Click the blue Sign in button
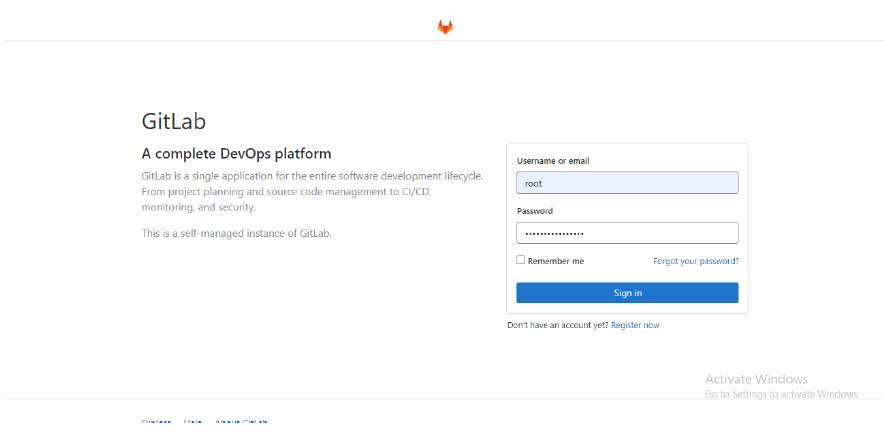Screen dimensions: 884x435 point(627,292)
